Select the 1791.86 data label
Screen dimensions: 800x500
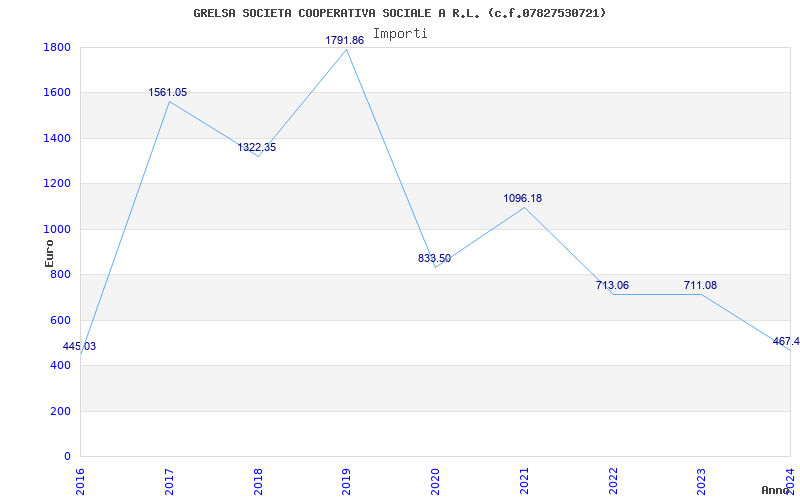coord(345,40)
